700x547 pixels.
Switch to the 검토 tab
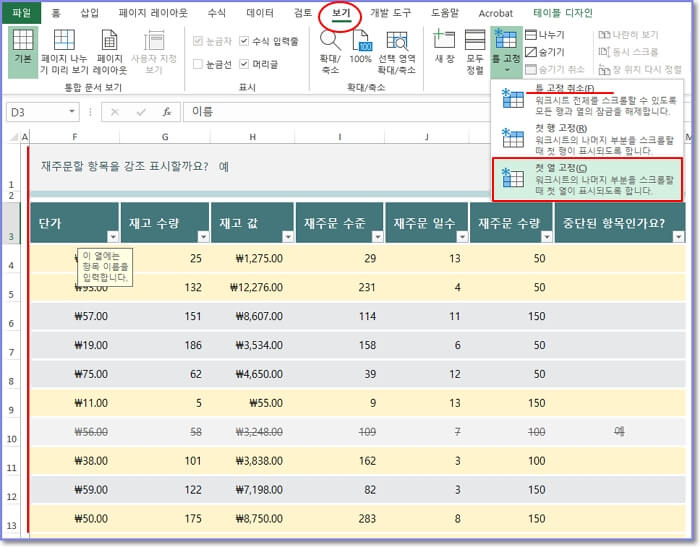click(x=303, y=13)
